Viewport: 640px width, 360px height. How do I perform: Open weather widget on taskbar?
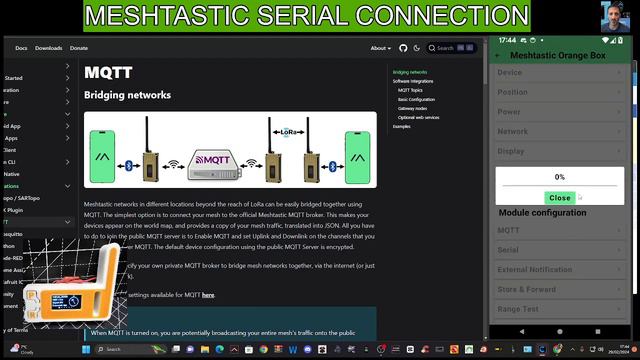coord(22,349)
